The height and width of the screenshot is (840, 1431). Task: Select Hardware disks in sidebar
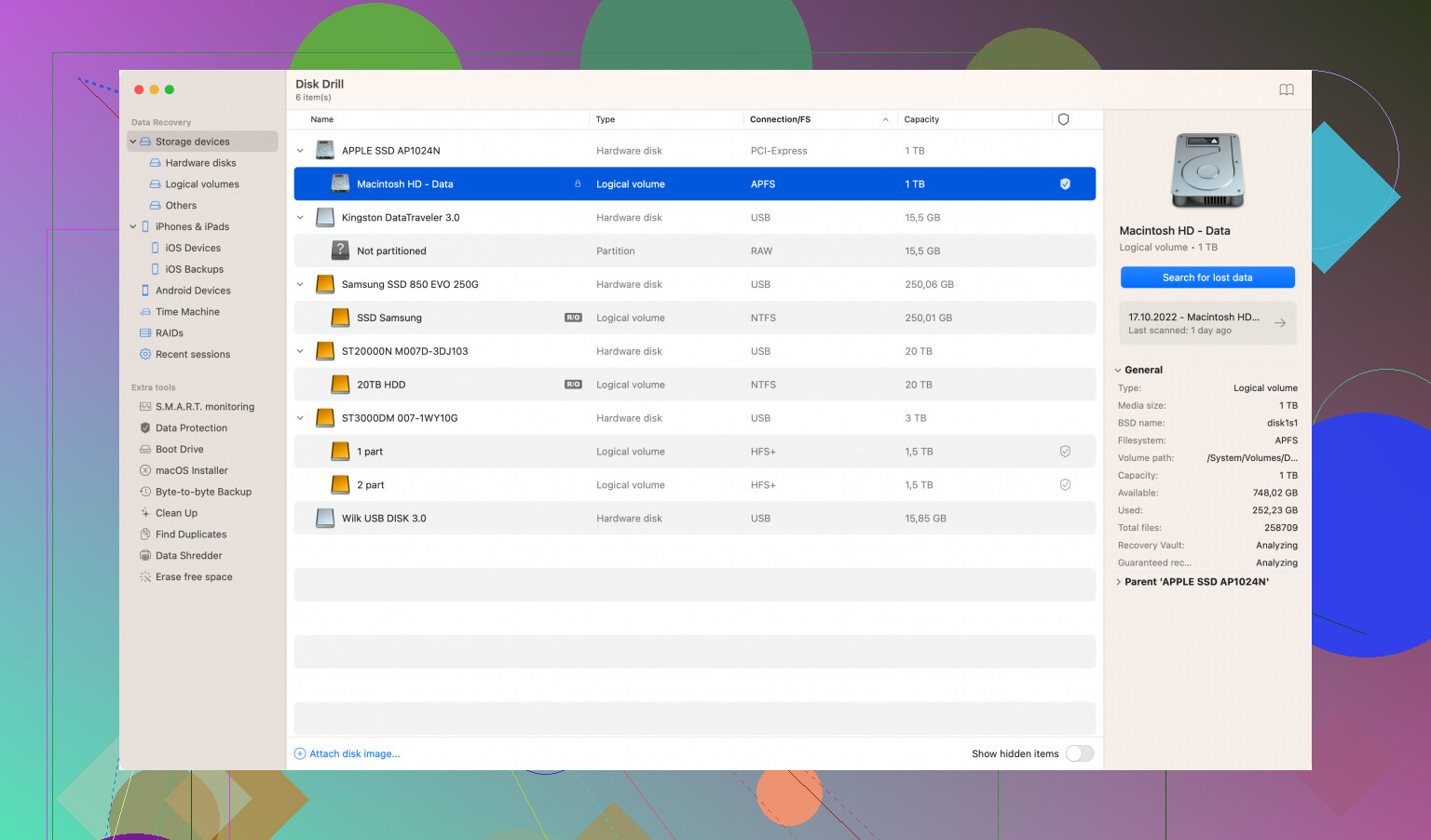pyautogui.click(x=200, y=163)
